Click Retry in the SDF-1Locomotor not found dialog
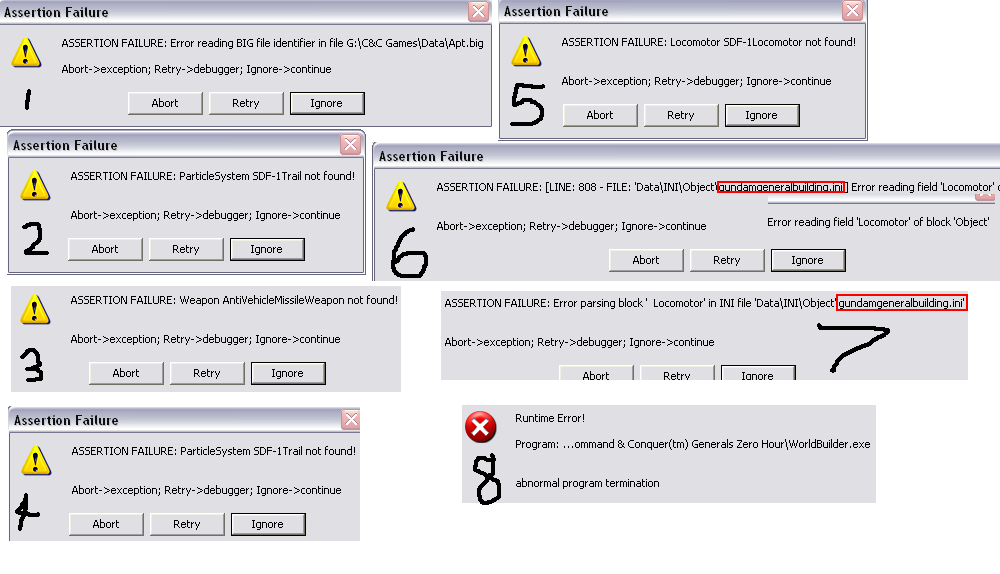Image resolution: width=1000 pixels, height=574 pixels. tap(681, 115)
